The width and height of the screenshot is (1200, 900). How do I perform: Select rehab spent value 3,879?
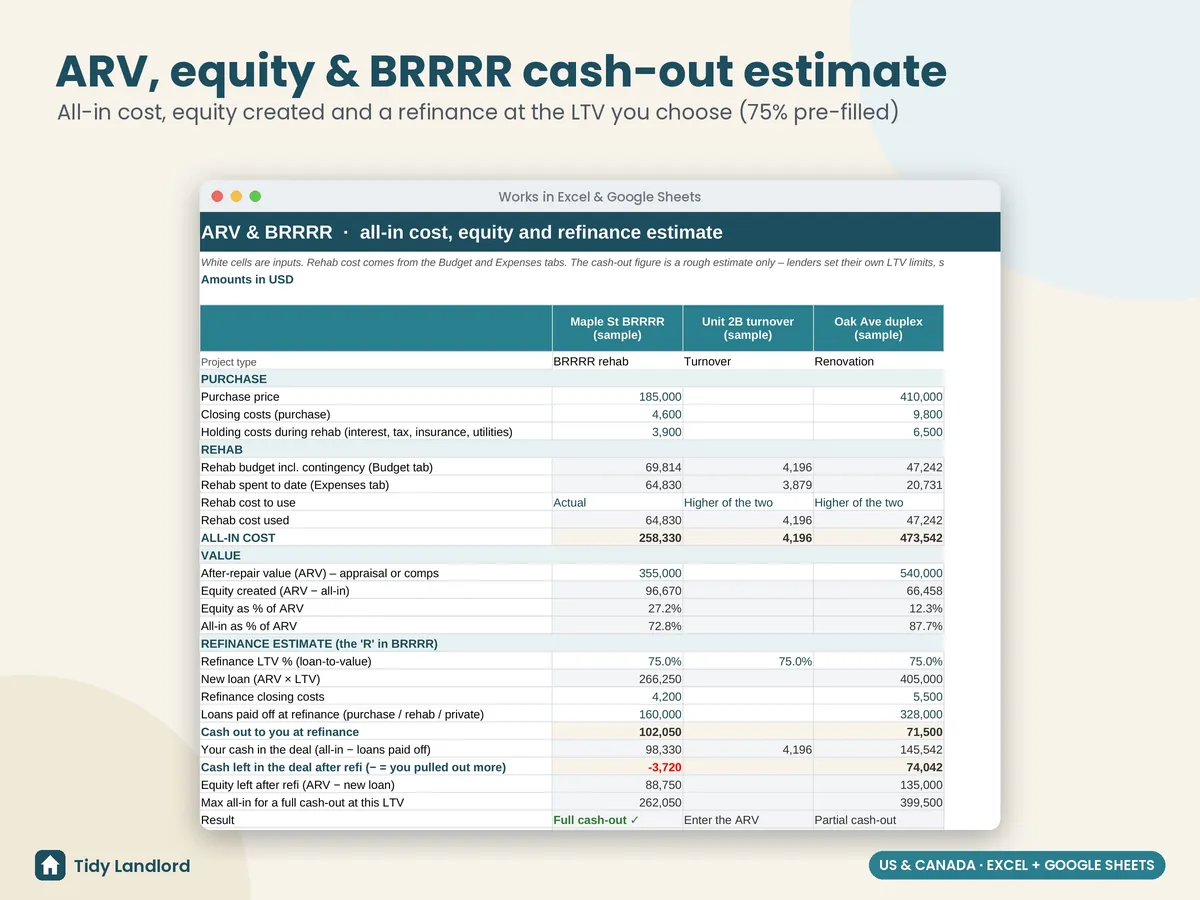click(748, 485)
